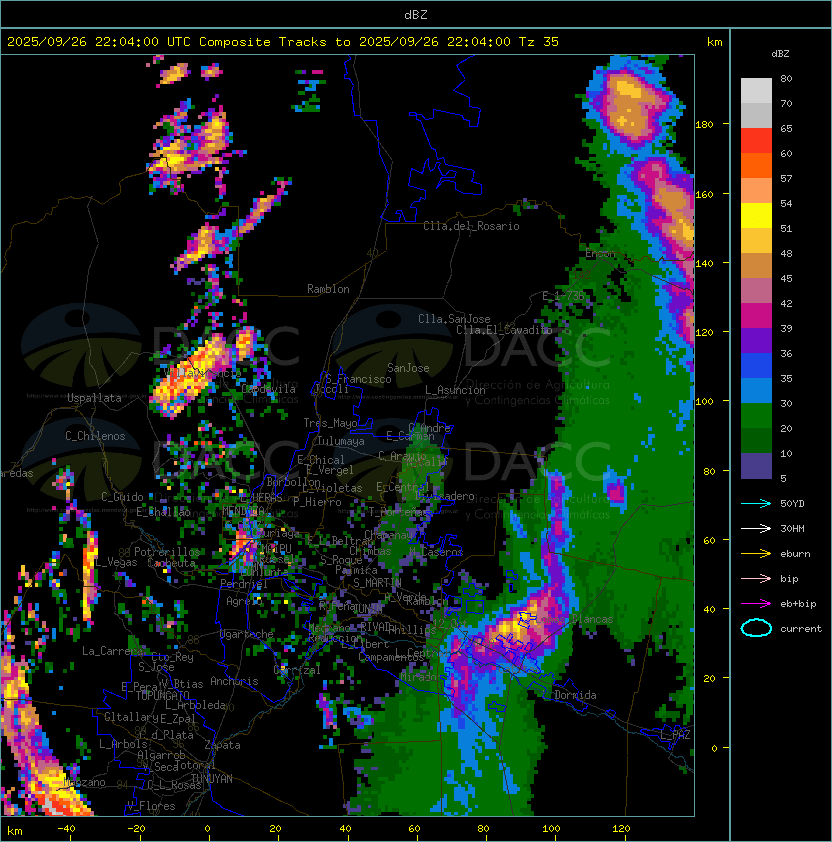832x842 pixels.
Task: Click the C_Guido label
Action: coord(122,497)
